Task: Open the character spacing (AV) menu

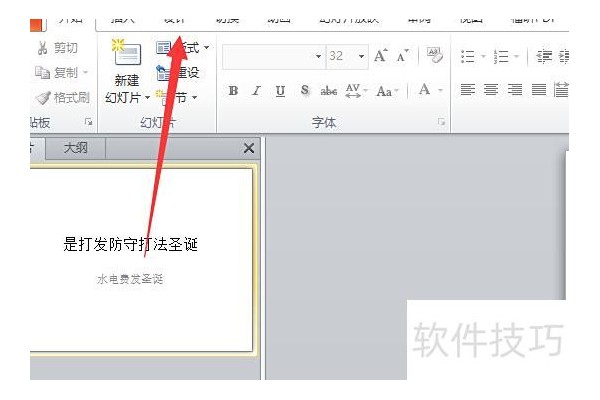Action: pyautogui.click(x=356, y=91)
